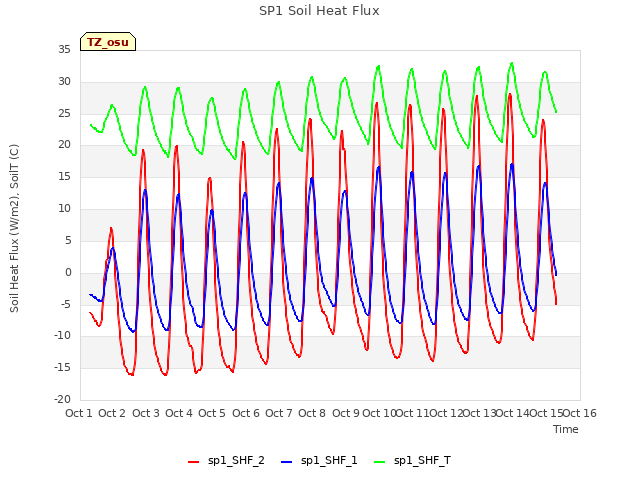Click the Oct 5 x-axis tick label
The image size is (640, 480).
point(212,413)
